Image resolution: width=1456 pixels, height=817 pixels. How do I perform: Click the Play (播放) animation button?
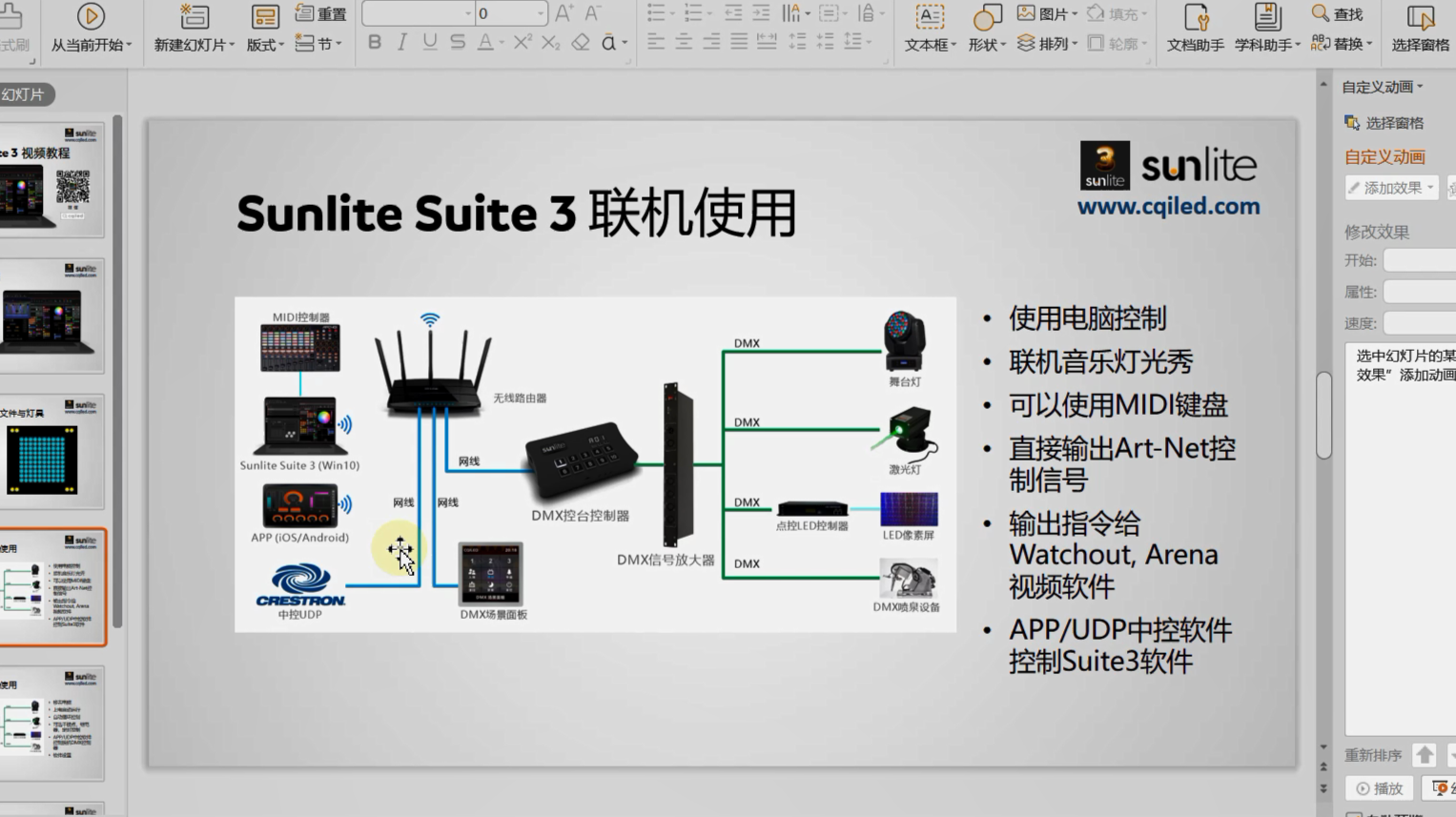pyautogui.click(x=1379, y=788)
